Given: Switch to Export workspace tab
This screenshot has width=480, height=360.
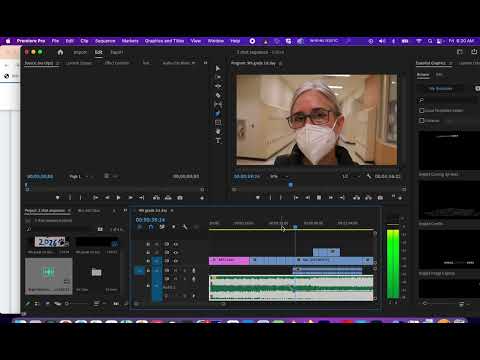Looking at the screenshot, I should pos(117,52).
